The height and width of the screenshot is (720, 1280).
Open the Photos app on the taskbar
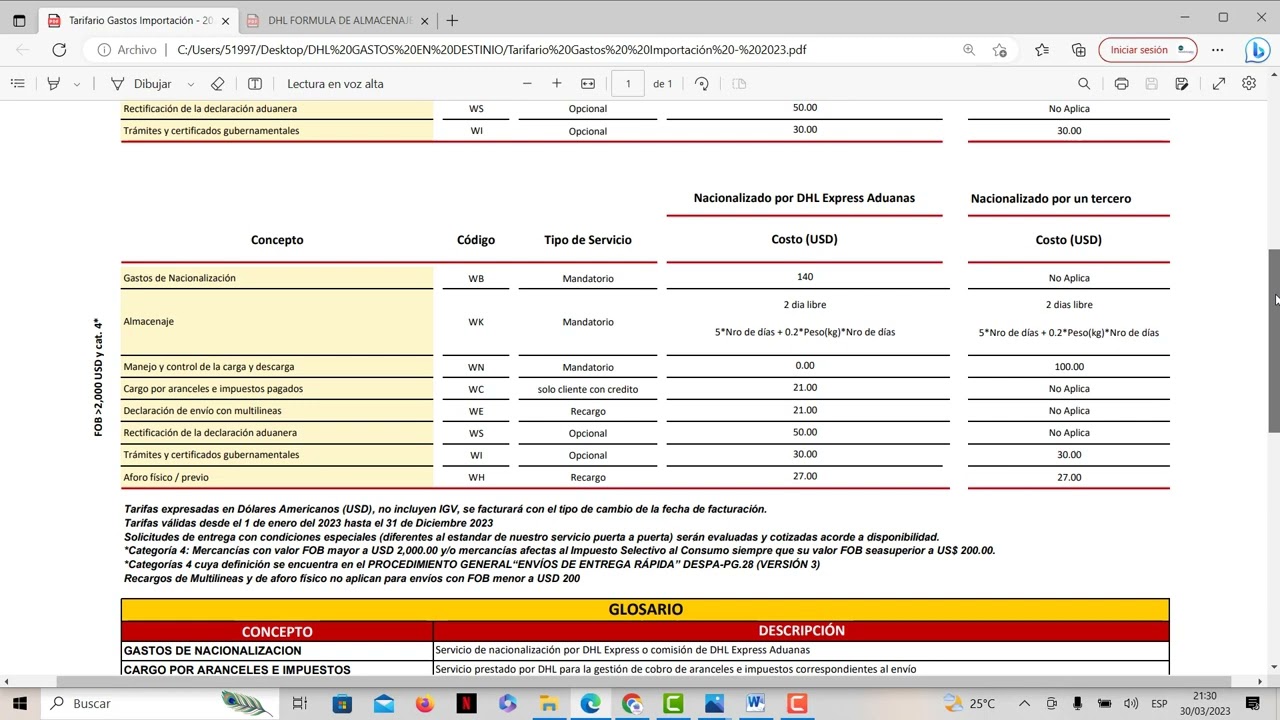click(x=714, y=704)
